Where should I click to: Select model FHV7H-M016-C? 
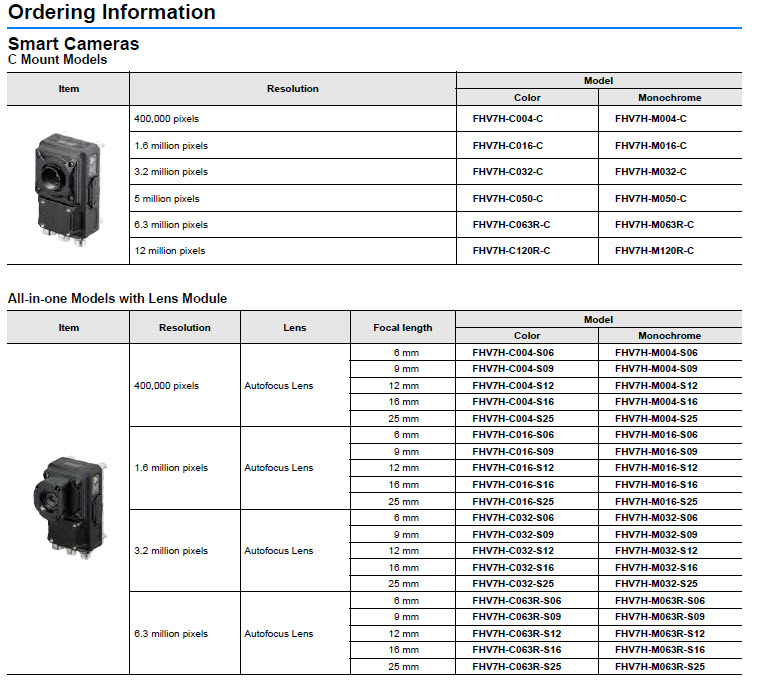651,145
